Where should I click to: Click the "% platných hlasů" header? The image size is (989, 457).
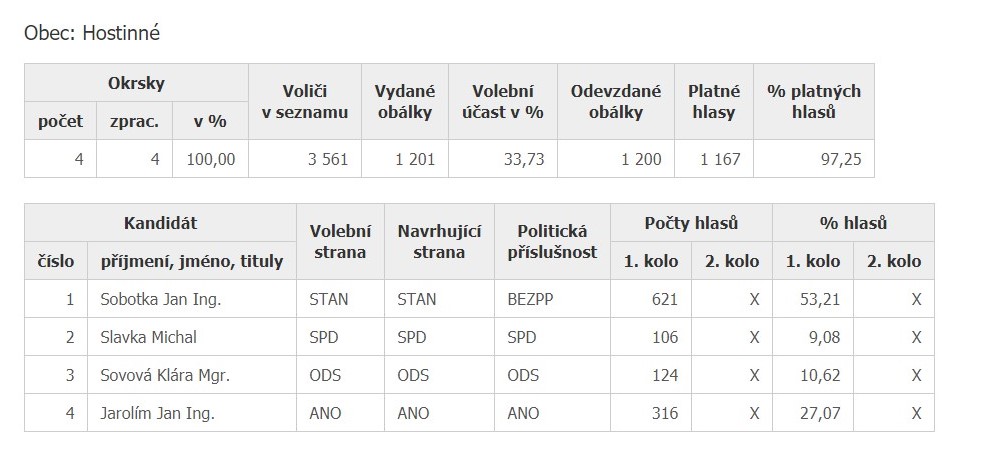(813, 102)
